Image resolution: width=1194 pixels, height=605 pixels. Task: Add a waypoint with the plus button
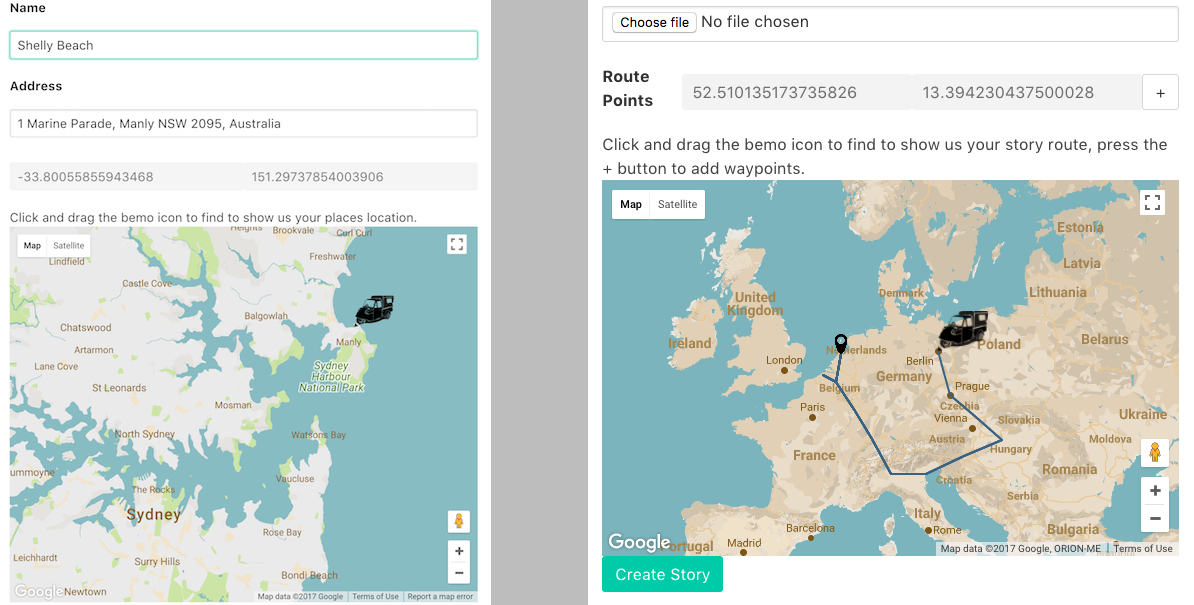pyautogui.click(x=1160, y=93)
